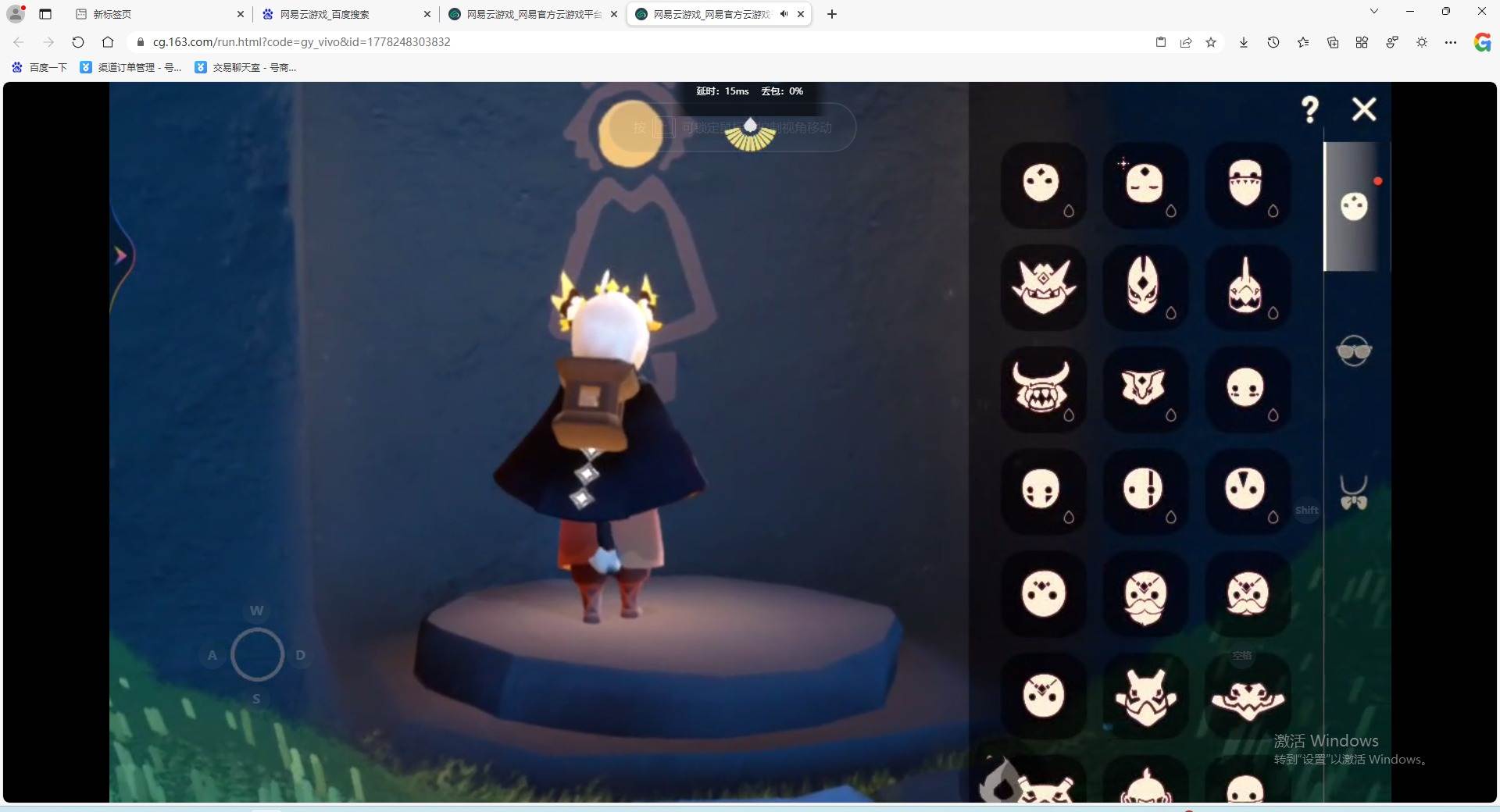This screenshot has height=812, width=1500.
Task: Open the wardrobe help question mark
Action: 1310,109
